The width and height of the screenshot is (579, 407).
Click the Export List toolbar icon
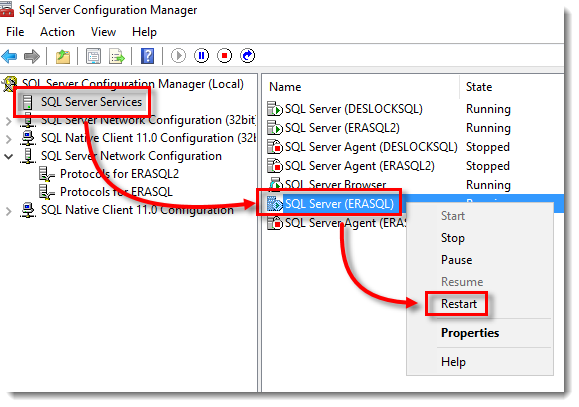117,56
